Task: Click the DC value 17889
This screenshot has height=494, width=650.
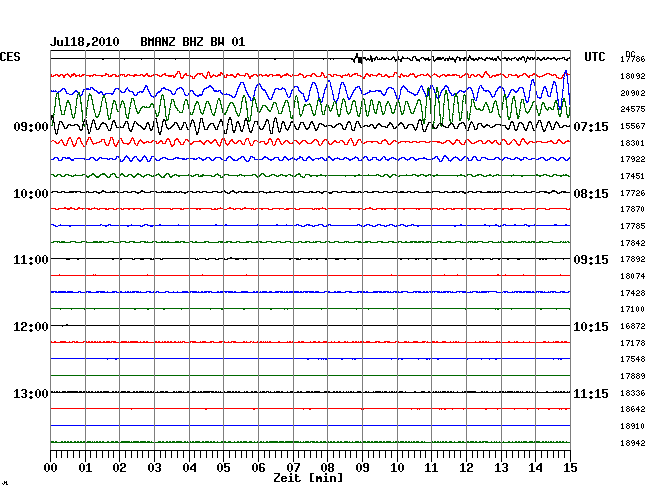Action: coord(633,376)
